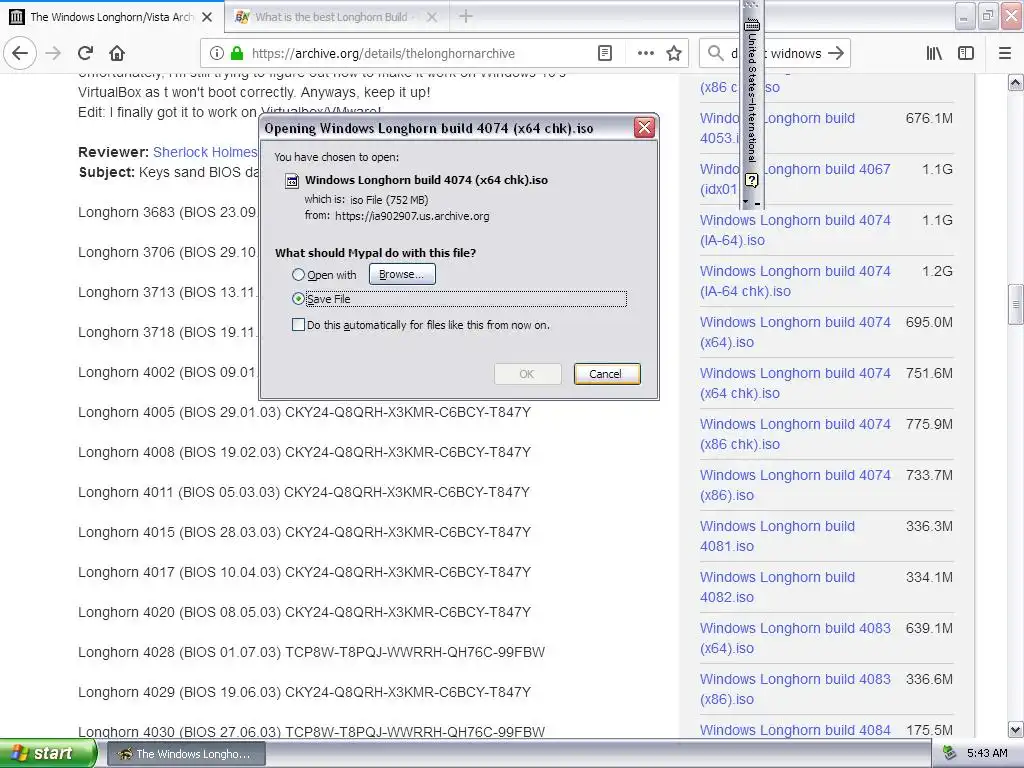Click the iso file icon in dialog
This screenshot has height=768, width=1024.
tap(292, 181)
